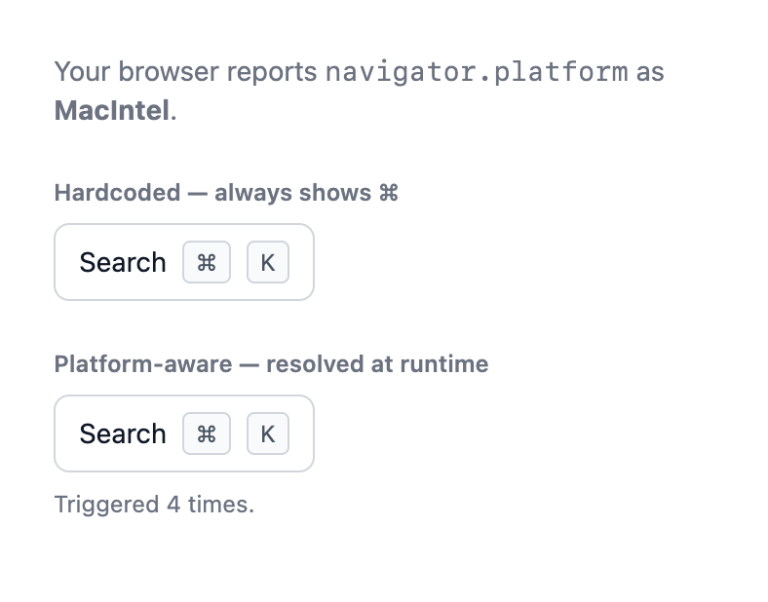768x602 pixels.
Task: Click the word 'Hardcoded' in the first heading
Action: [x=118, y=193]
